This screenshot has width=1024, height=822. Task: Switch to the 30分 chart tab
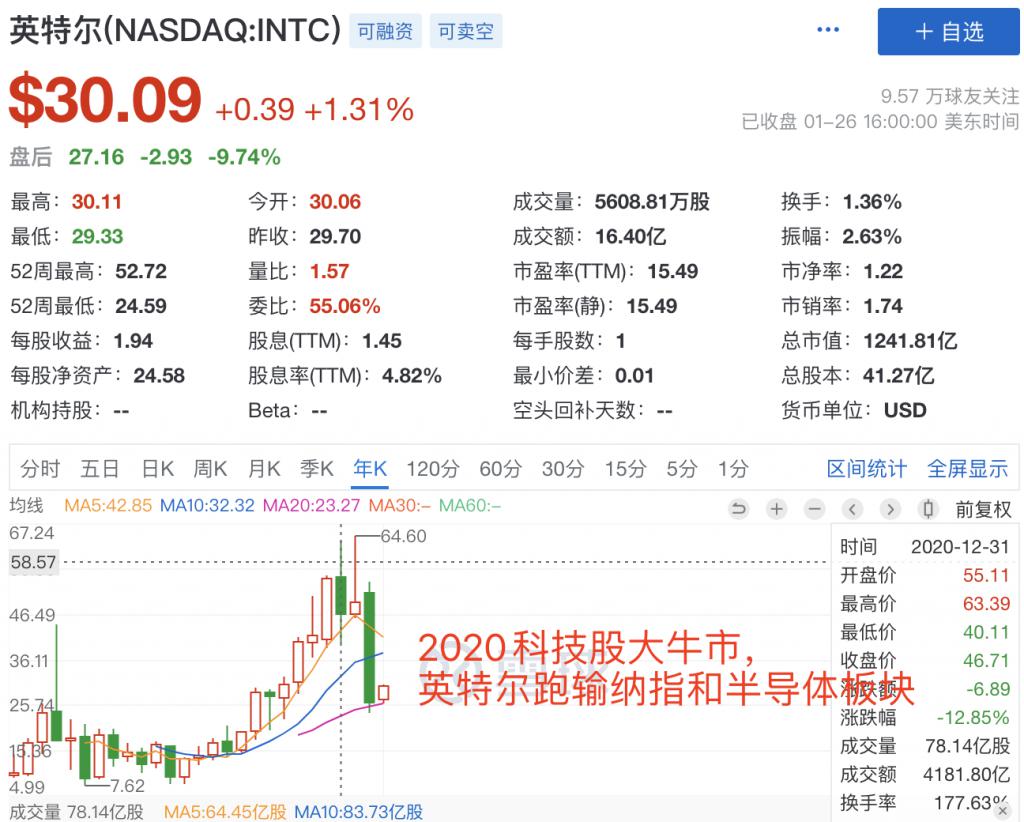pos(563,469)
